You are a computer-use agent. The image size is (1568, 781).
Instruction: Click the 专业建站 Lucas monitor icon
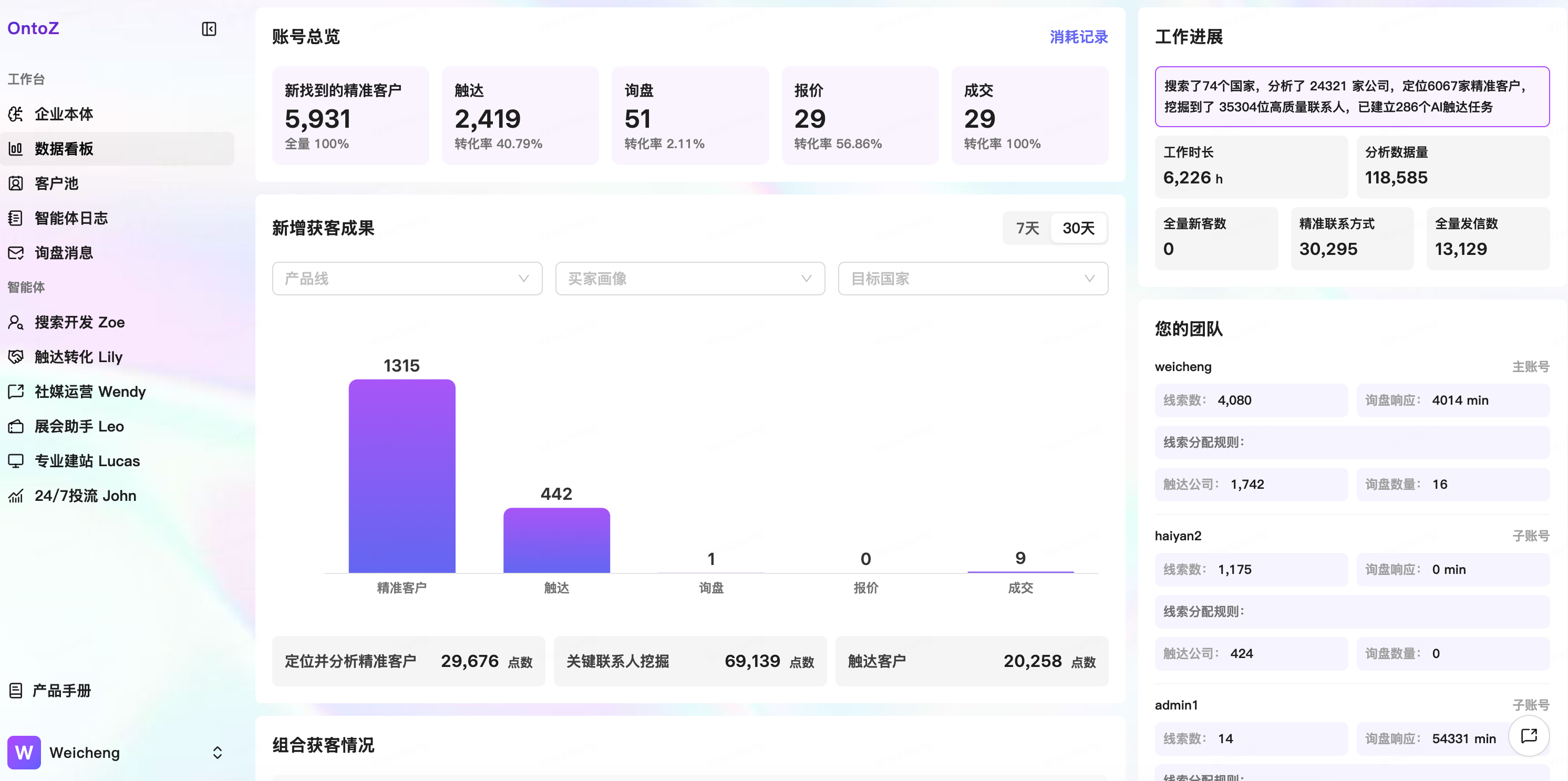pos(16,461)
